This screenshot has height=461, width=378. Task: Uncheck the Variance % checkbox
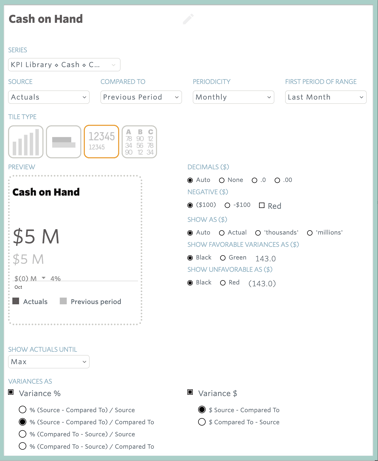click(11, 392)
